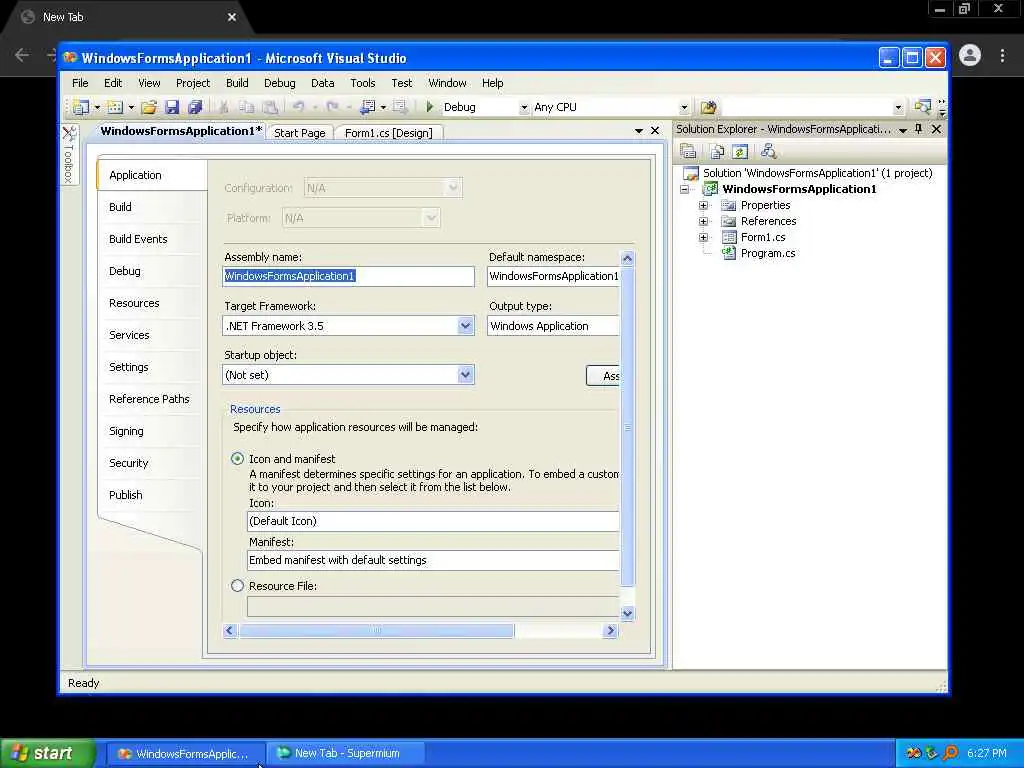Open the Debug solution configuration dropdown

pos(524,107)
